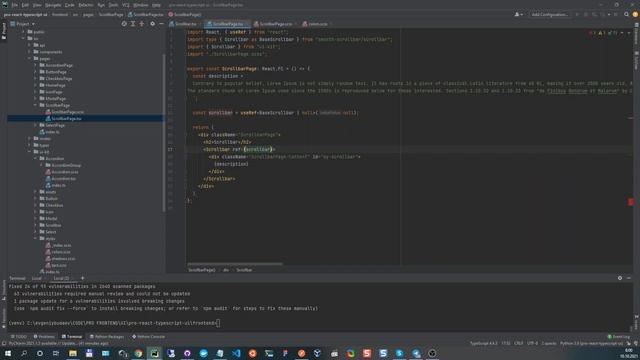
Task: Hide the Project tool window with minus icon
Action: pos(161,24)
